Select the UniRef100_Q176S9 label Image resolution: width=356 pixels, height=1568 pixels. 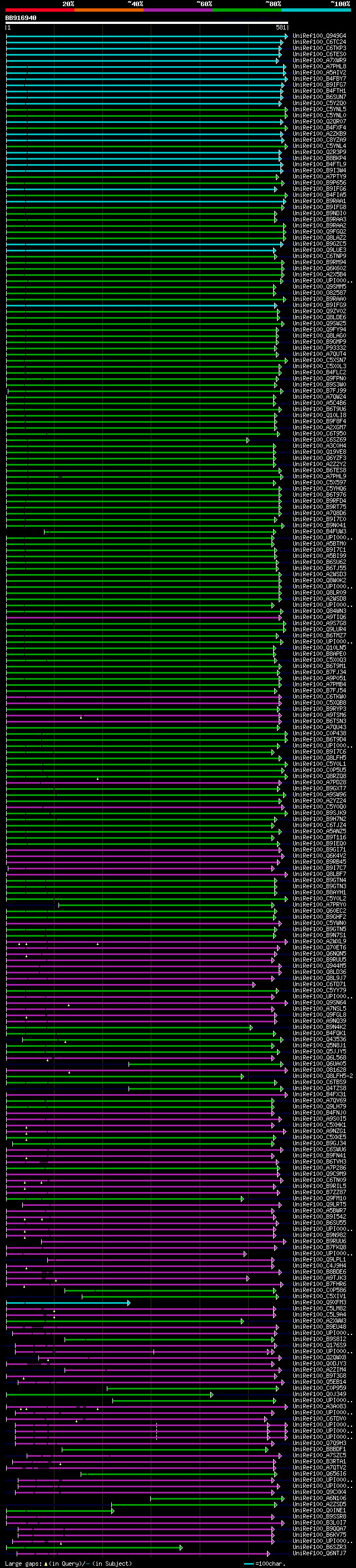pyautogui.click(x=319, y=1345)
